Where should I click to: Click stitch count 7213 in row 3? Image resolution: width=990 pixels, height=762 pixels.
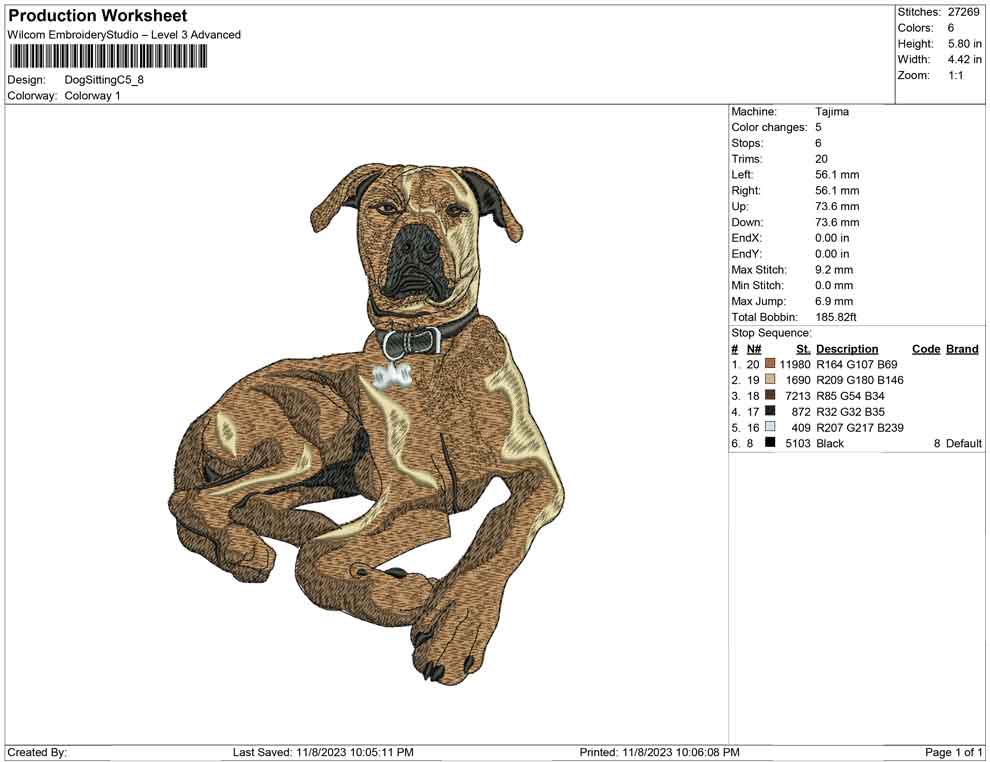pyautogui.click(x=798, y=396)
